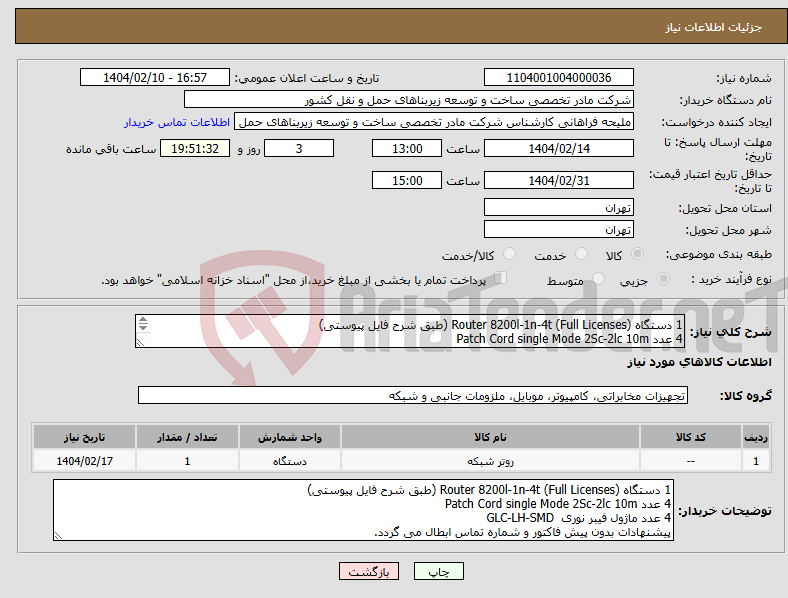Click the quantity cell showing 1

point(187,461)
